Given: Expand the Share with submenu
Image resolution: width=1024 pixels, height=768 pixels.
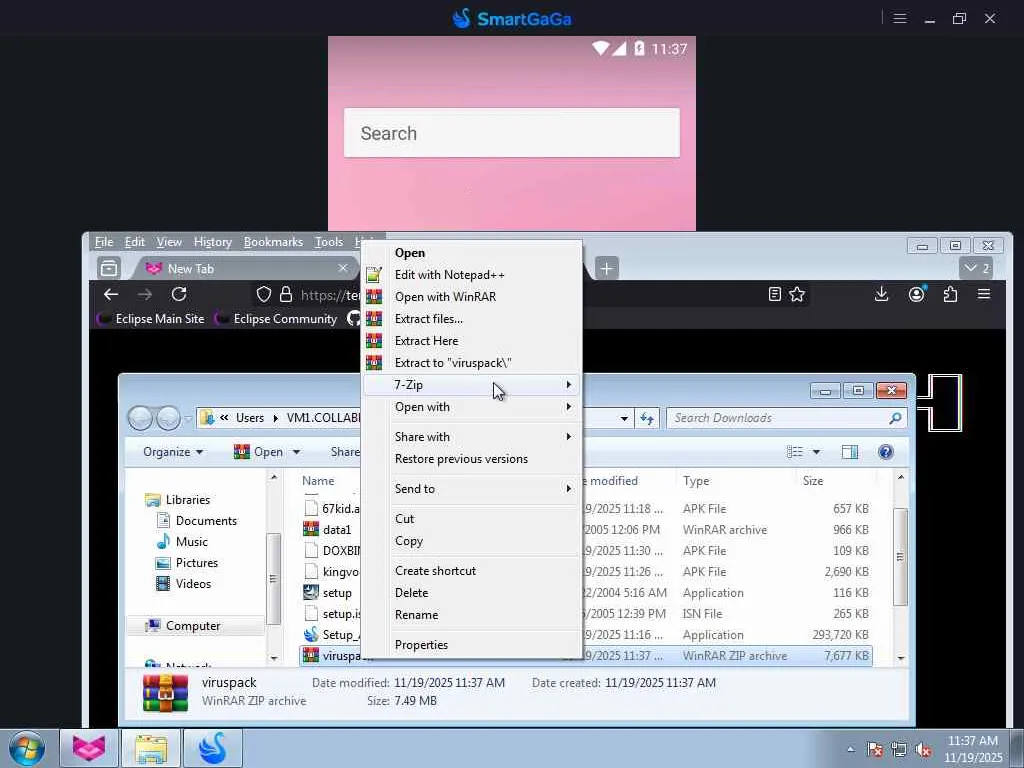Looking at the screenshot, I should tap(472, 437).
